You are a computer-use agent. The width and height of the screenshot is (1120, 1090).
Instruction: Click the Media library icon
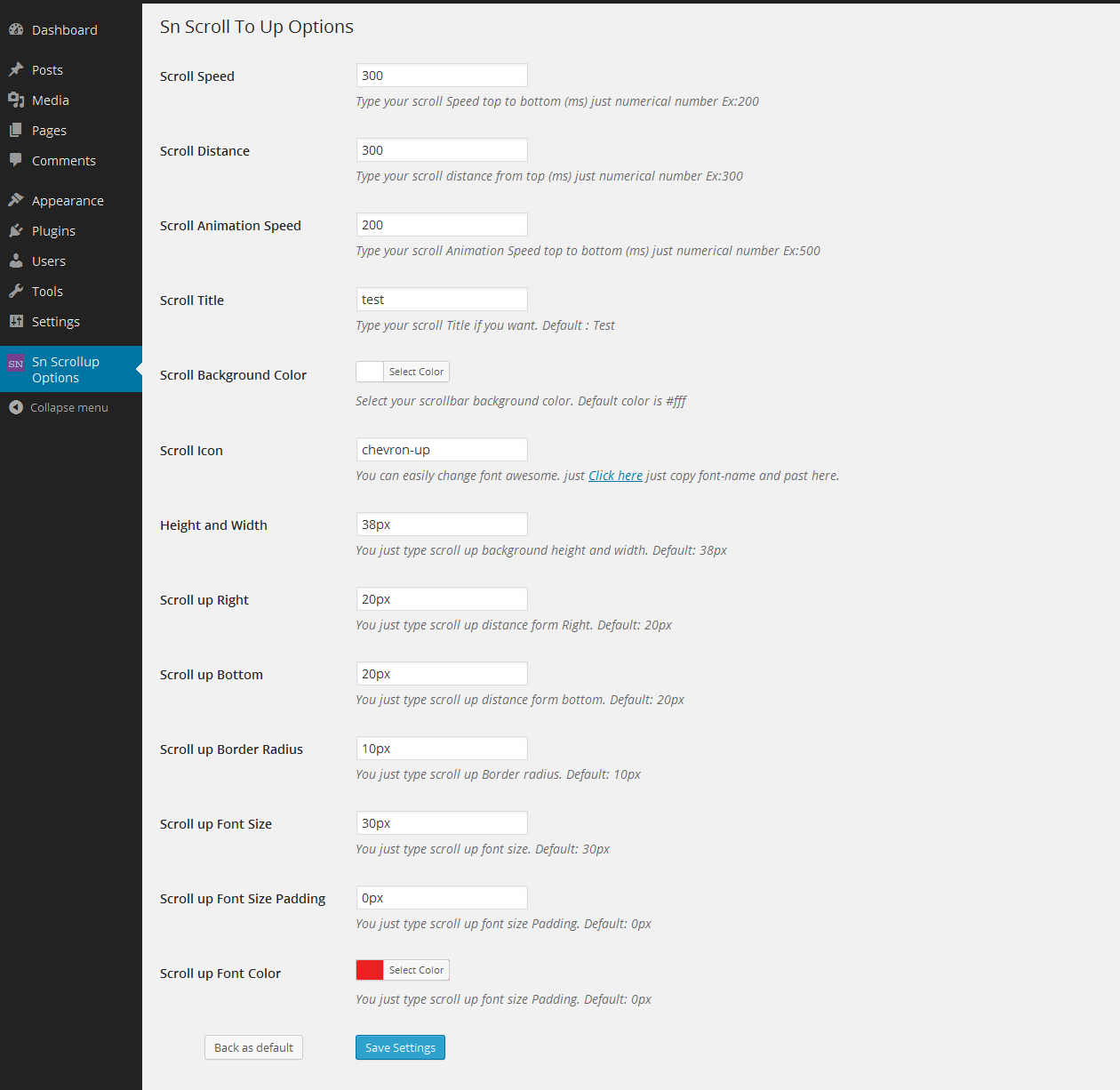click(x=16, y=100)
